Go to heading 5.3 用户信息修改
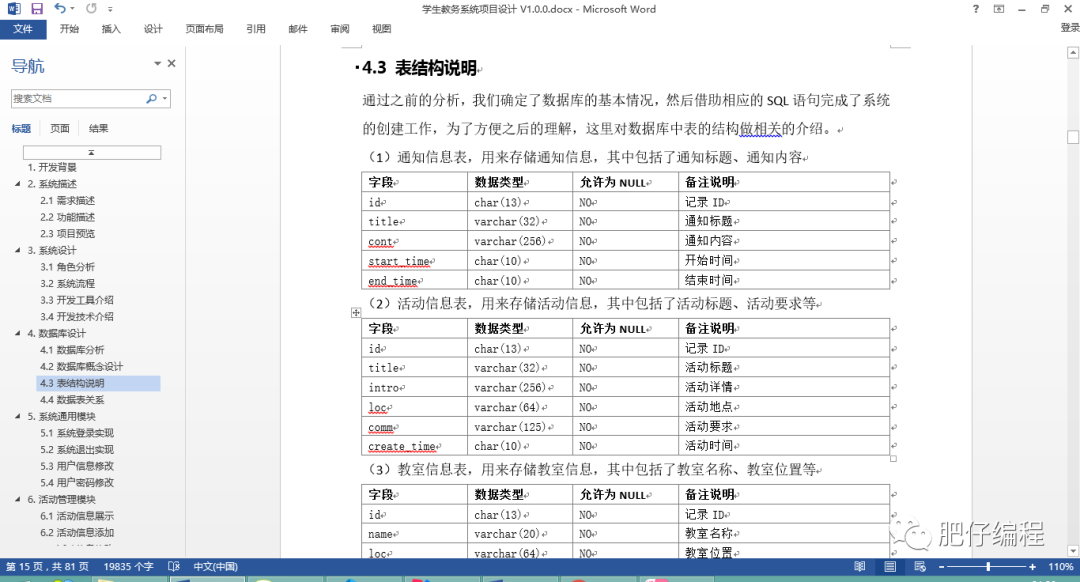The image size is (1080, 582). coord(76,466)
